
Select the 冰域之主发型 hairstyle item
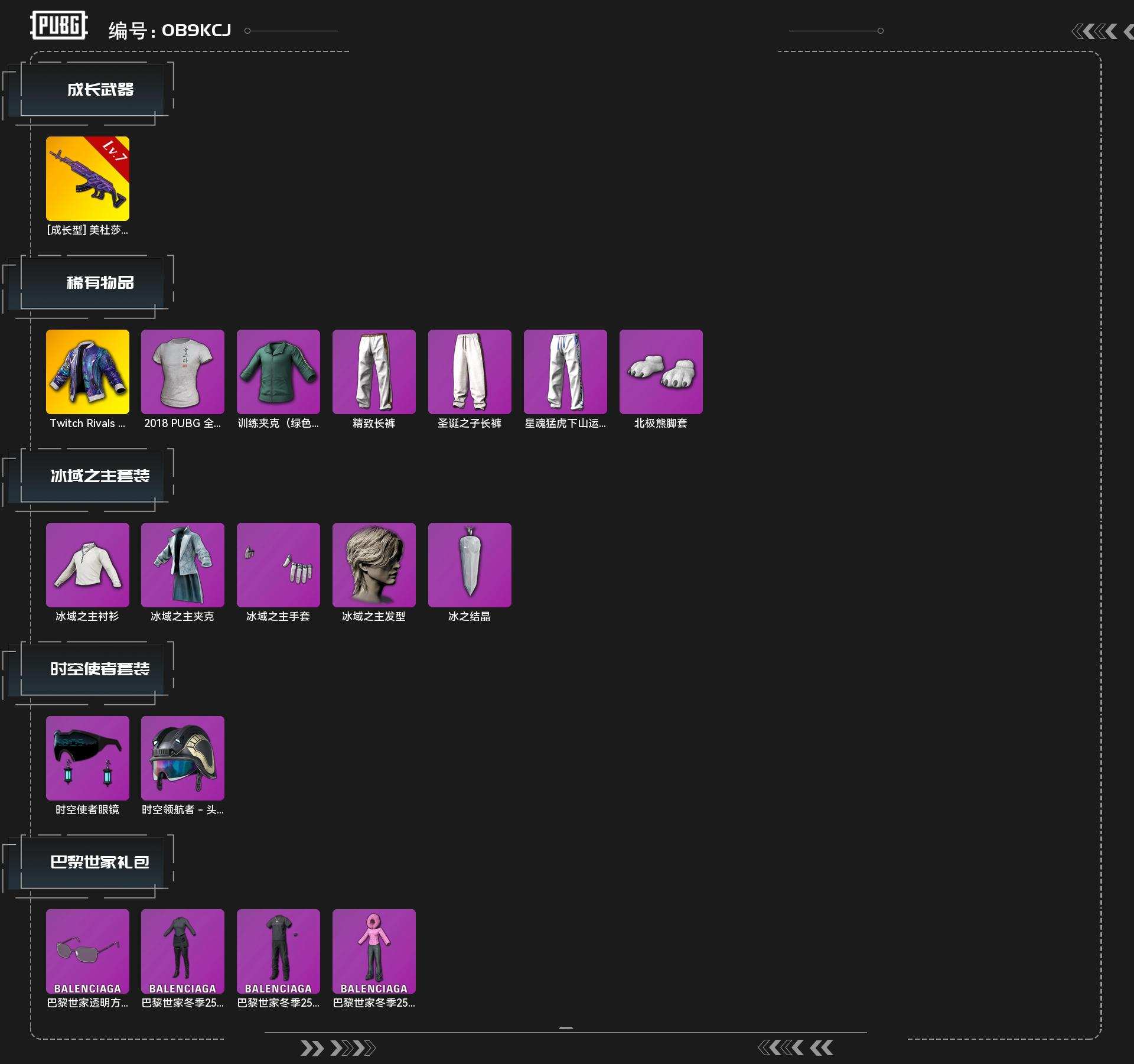point(374,565)
